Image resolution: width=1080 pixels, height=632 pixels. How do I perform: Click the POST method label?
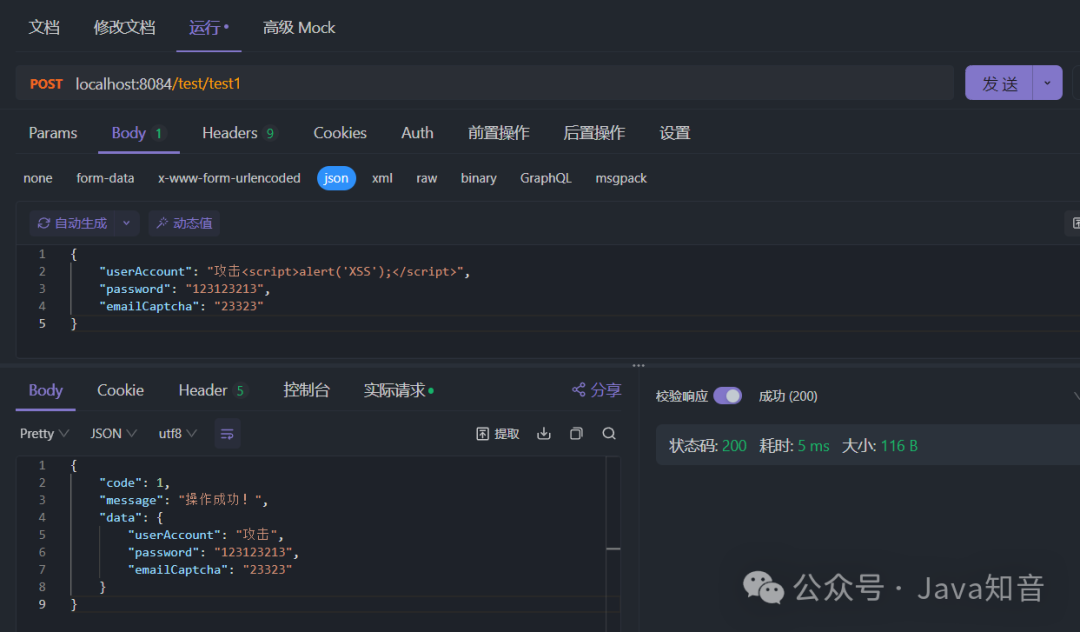point(46,84)
